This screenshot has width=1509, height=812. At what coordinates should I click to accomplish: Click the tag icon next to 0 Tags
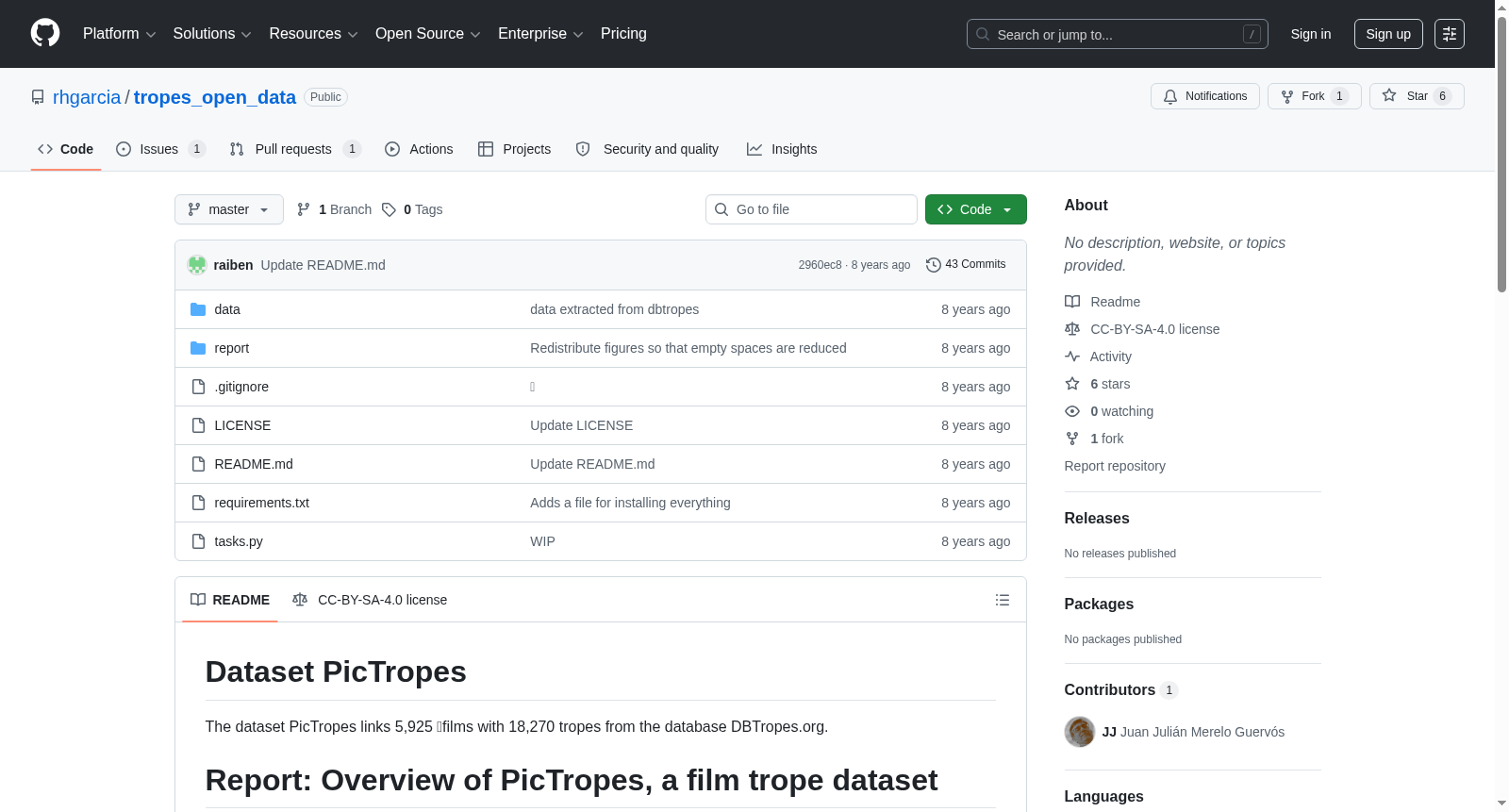coord(389,209)
